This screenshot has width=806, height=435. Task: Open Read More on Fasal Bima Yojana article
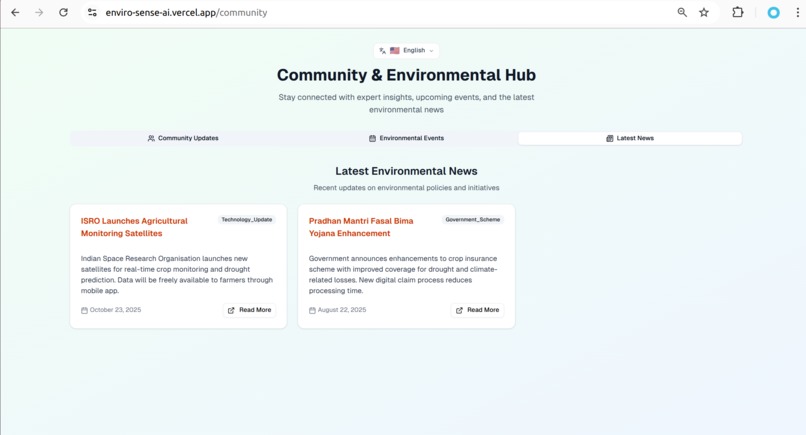pos(478,310)
